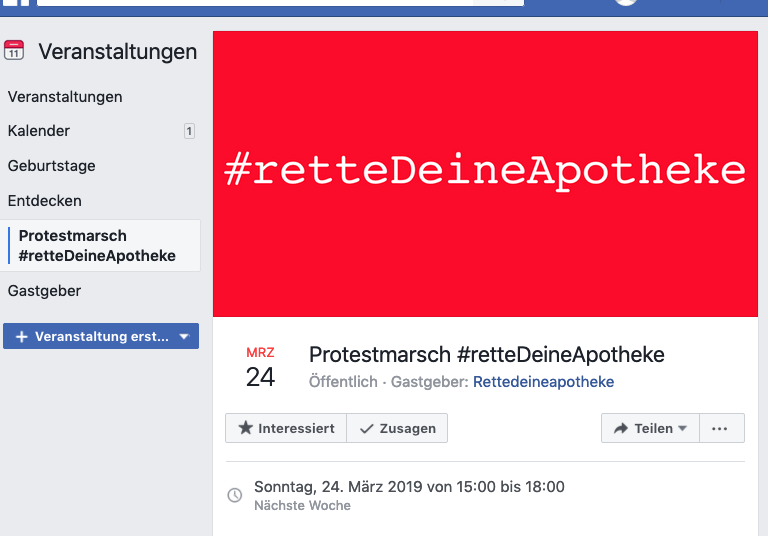
Task: Open Gastgeber in the sidebar
Action: point(44,291)
